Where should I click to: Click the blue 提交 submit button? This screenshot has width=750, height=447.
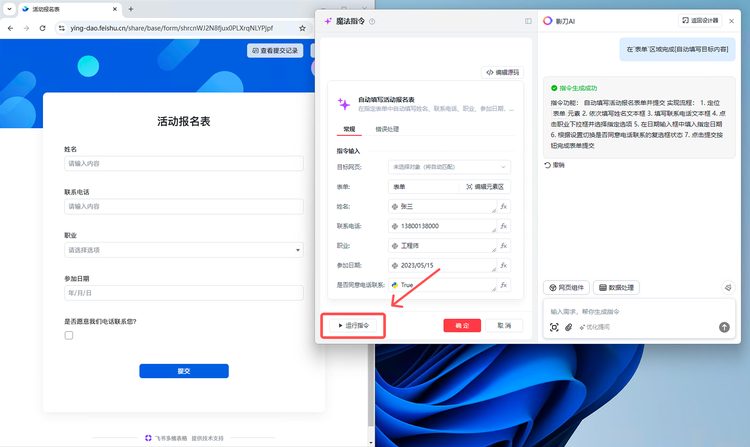tap(184, 371)
